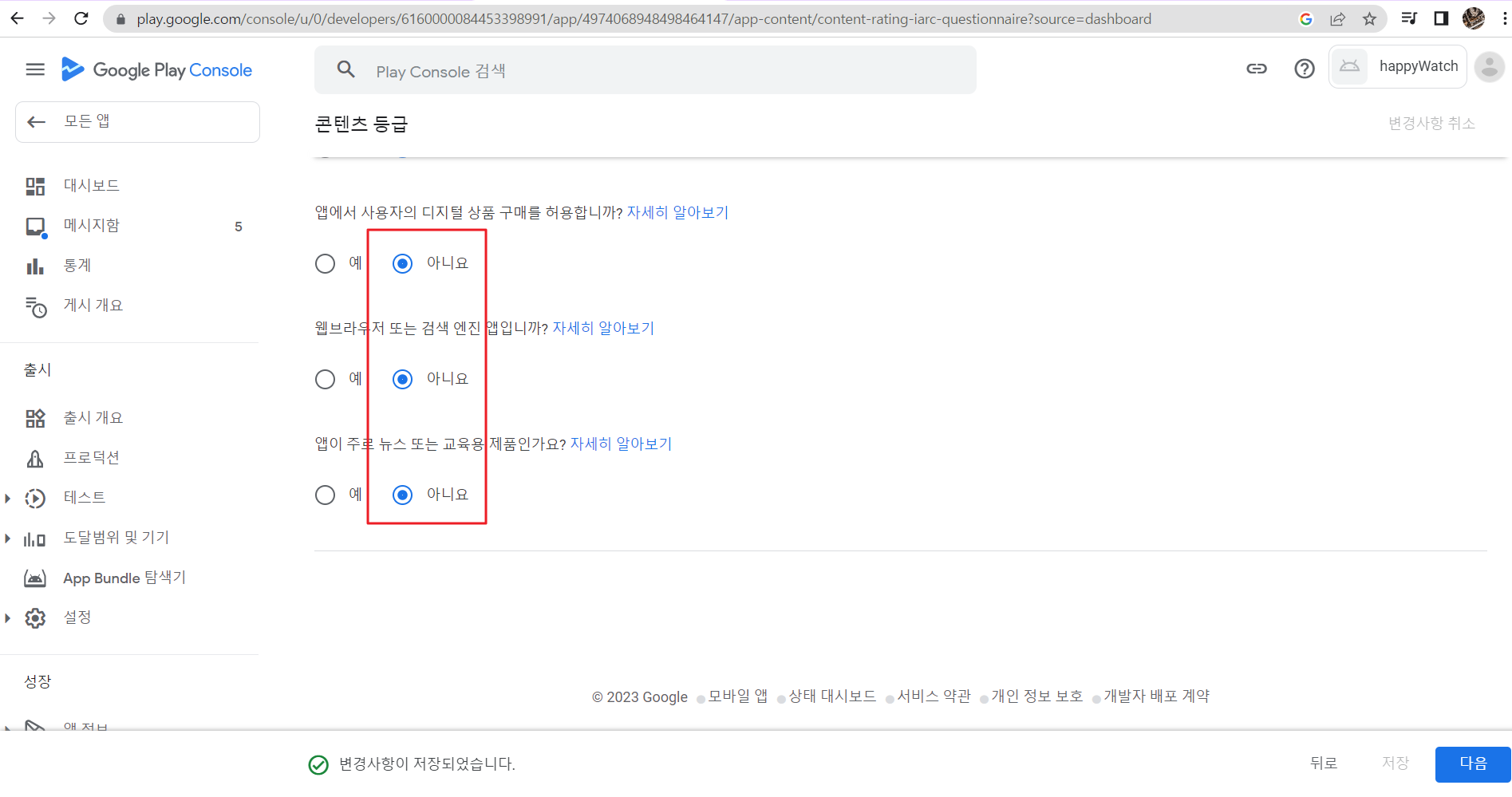
Task: Select 예 for digital goods purchase question
Action: pyautogui.click(x=325, y=263)
